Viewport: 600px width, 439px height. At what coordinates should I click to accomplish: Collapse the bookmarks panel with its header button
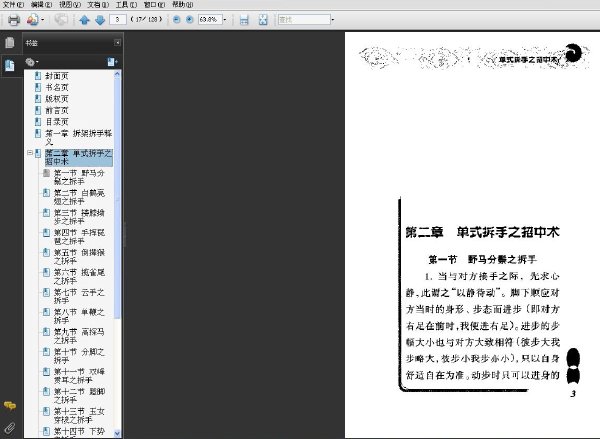[x=117, y=42]
